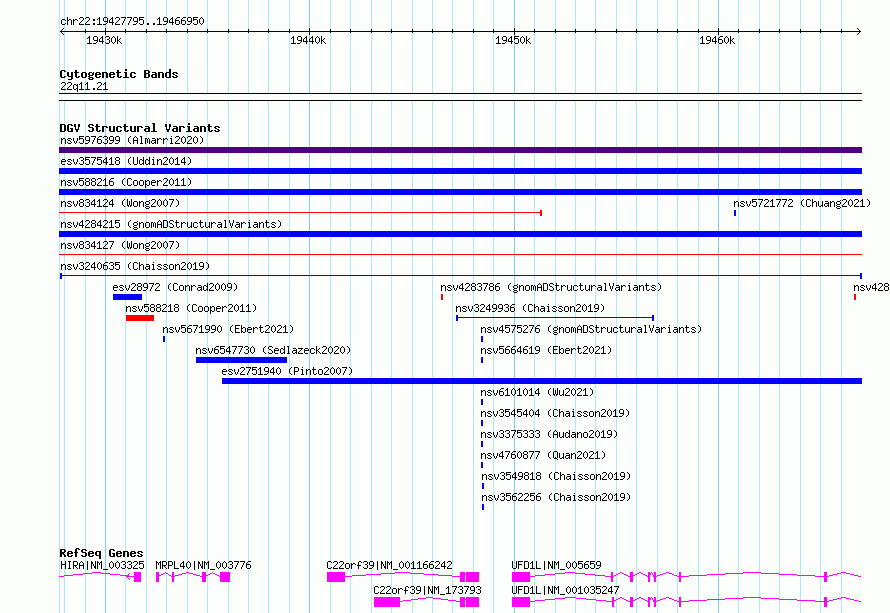The width and height of the screenshot is (890, 613).
Task: Click the short blue esv28972 bar
Action: tap(127, 297)
